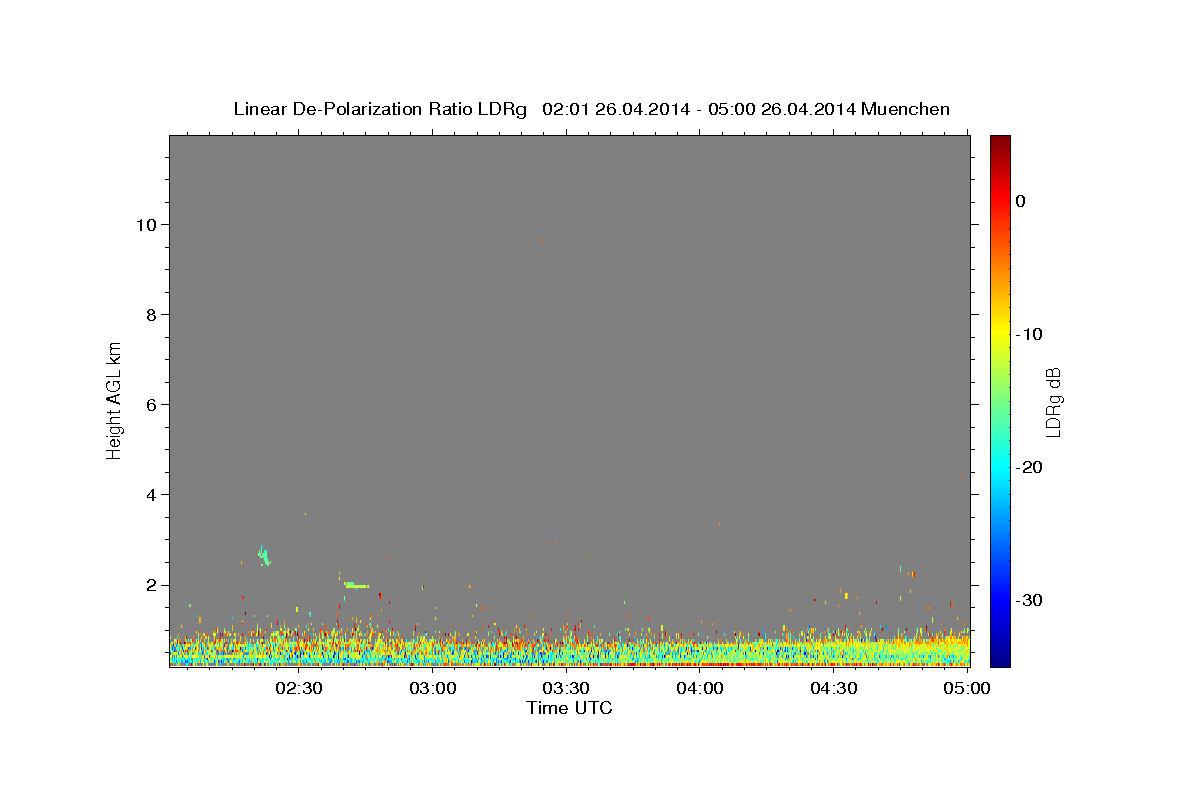1200x800 pixels.
Task: Click the colorbar value -20
Action: [1030, 467]
